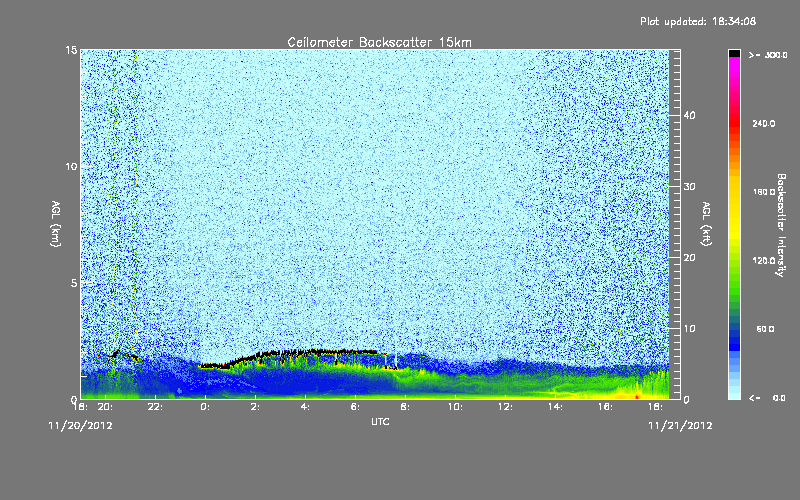Screen dimensions: 800x500
Task: Click the "180.0" colorbar label
Action: click(x=764, y=192)
